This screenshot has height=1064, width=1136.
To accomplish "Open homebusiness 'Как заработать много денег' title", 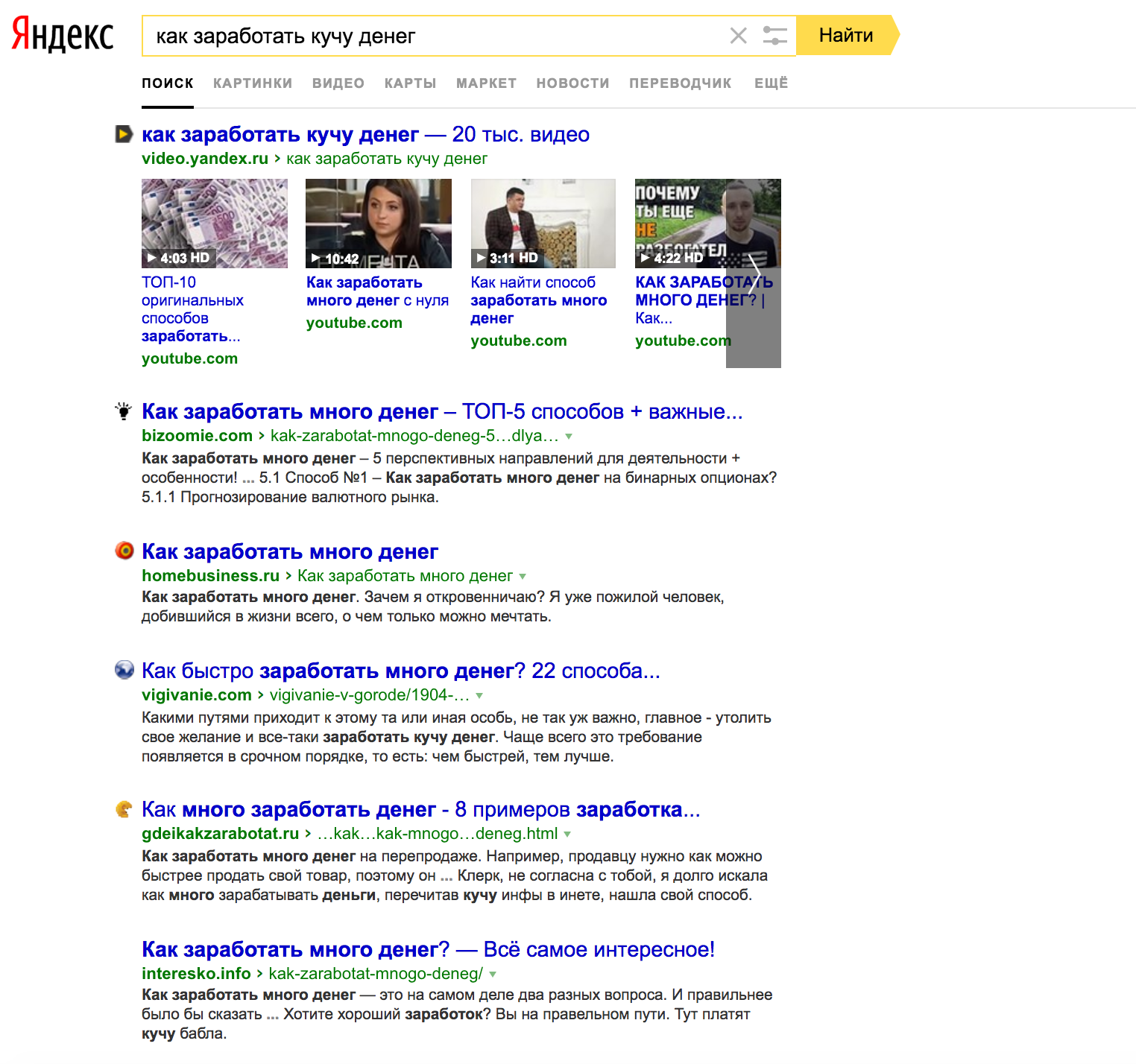I will (290, 551).
